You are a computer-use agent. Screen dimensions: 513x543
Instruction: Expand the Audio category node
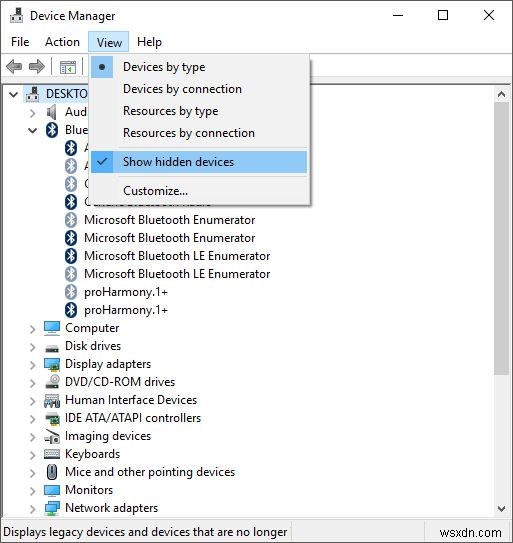tap(33, 113)
